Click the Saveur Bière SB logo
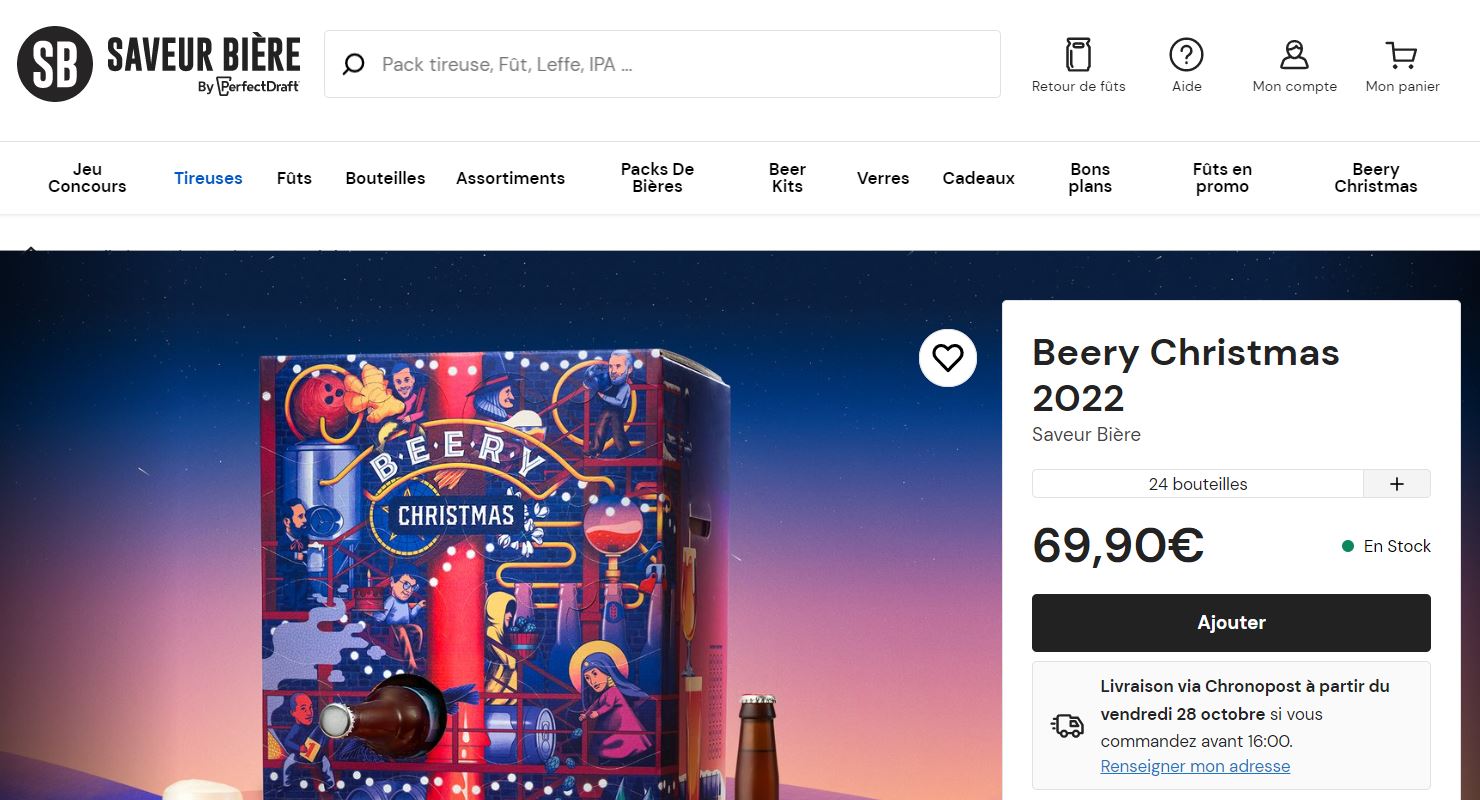This screenshot has width=1480, height=800. pos(55,64)
